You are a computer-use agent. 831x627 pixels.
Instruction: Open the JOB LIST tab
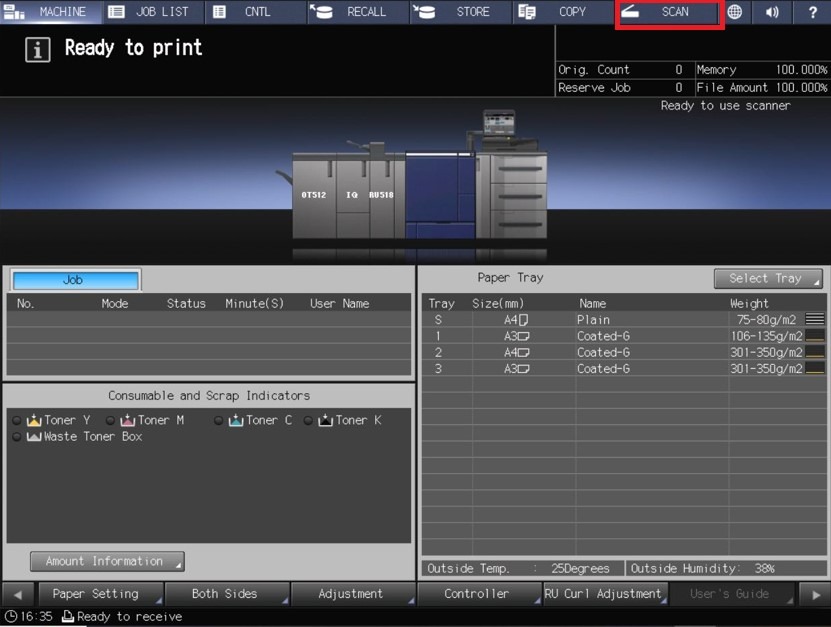pyautogui.click(x=152, y=12)
